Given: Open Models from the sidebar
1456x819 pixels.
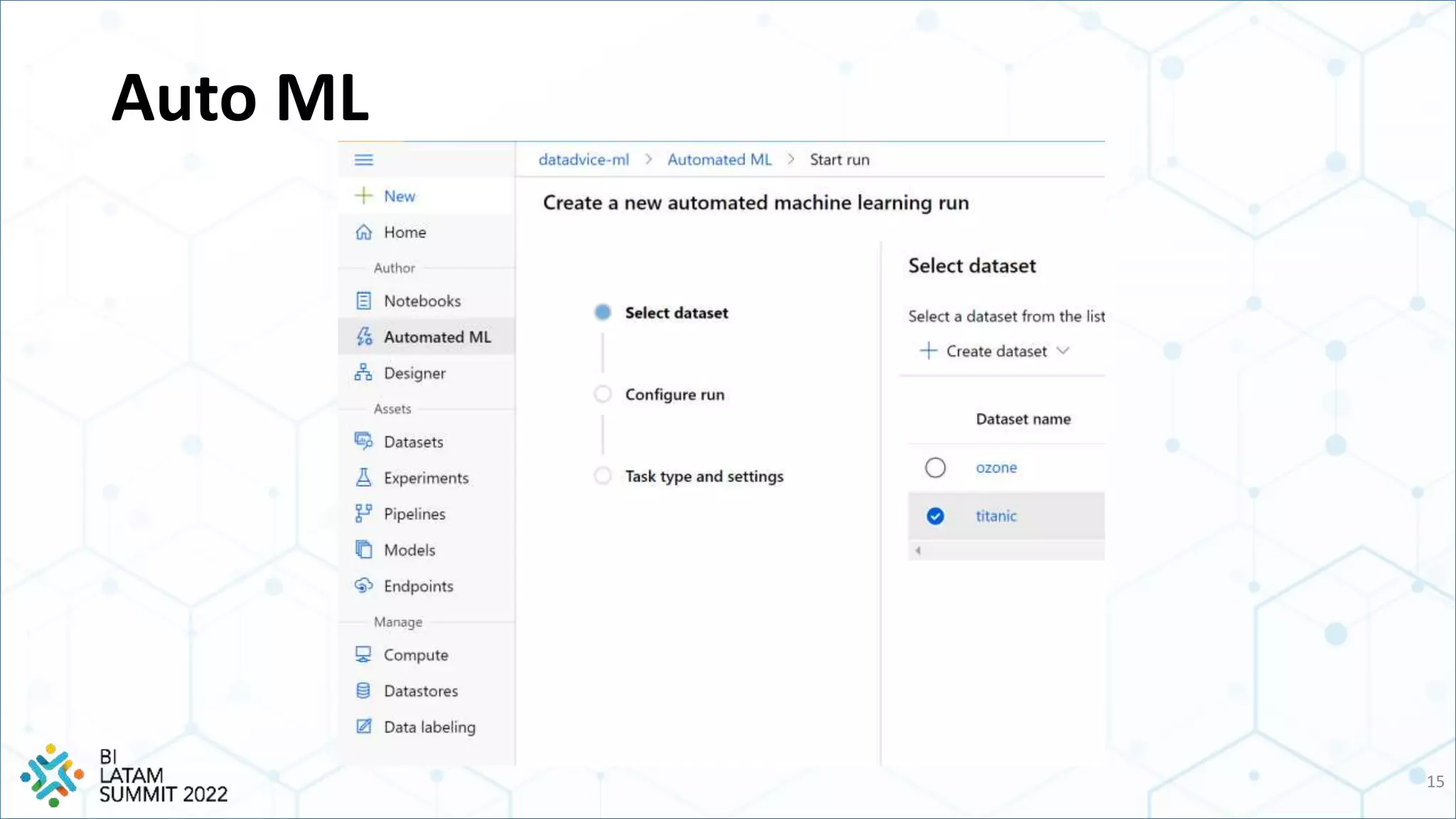Looking at the screenshot, I should pos(409,550).
